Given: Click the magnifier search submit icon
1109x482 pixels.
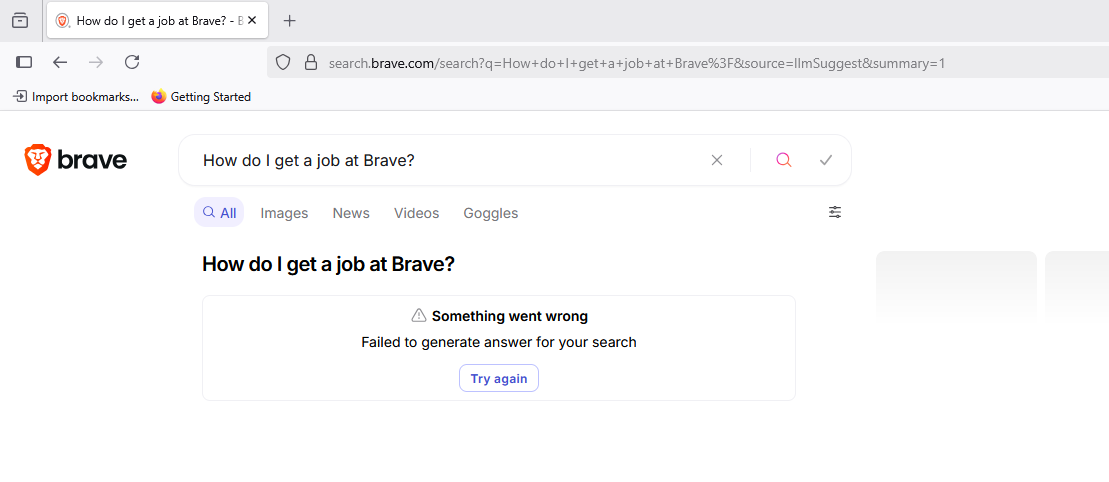Looking at the screenshot, I should [x=784, y=160].
